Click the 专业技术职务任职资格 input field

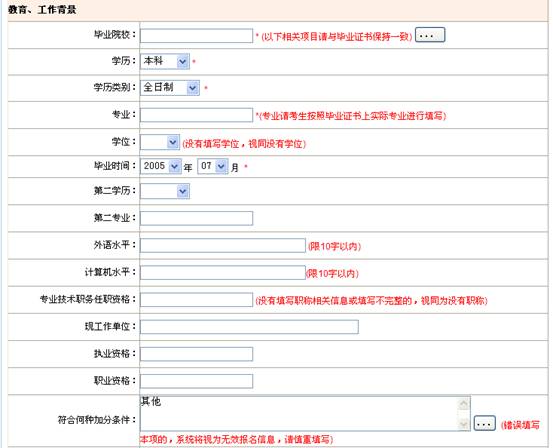coord(196,300)
